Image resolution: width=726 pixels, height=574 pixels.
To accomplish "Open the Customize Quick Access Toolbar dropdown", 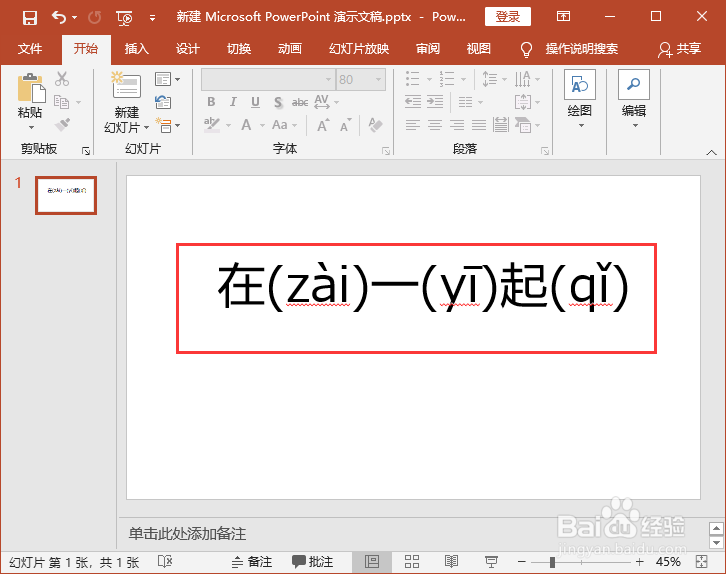I will click(x=152, y=18).
